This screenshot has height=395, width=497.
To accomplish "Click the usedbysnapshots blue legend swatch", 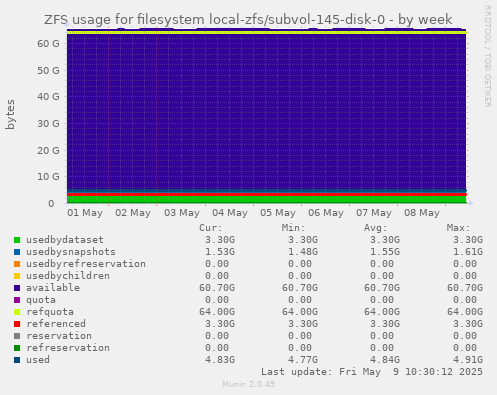I will pos(17,252).
